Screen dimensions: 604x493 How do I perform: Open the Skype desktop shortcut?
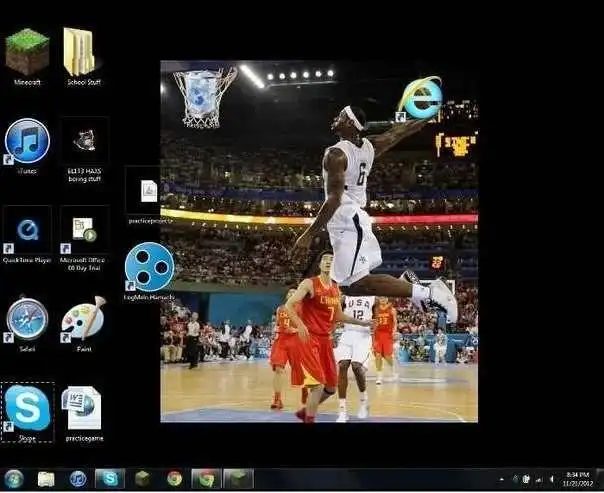pos(27,408)
